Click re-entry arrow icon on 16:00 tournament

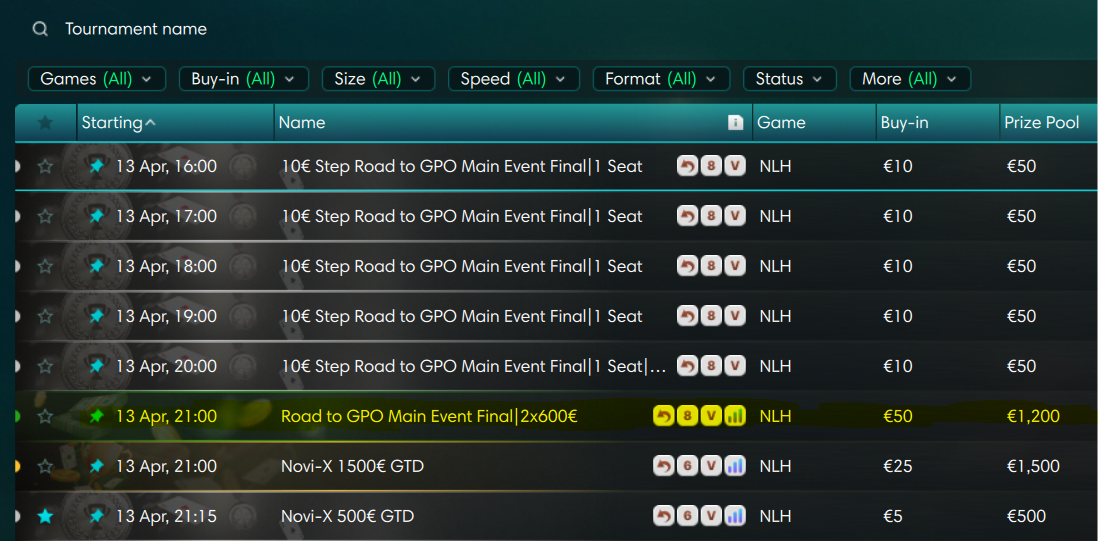point(687,166)
